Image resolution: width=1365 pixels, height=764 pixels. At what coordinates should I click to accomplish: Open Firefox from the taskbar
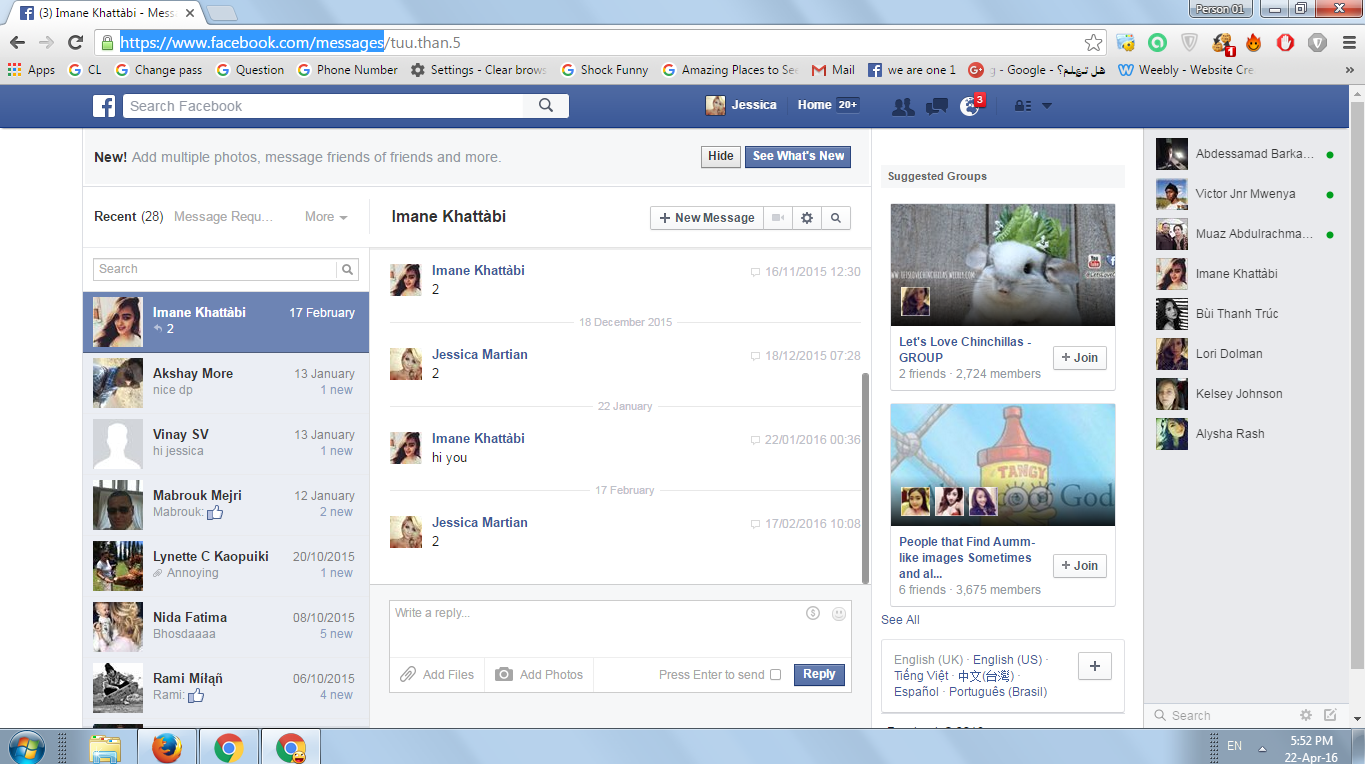point(167,747)
